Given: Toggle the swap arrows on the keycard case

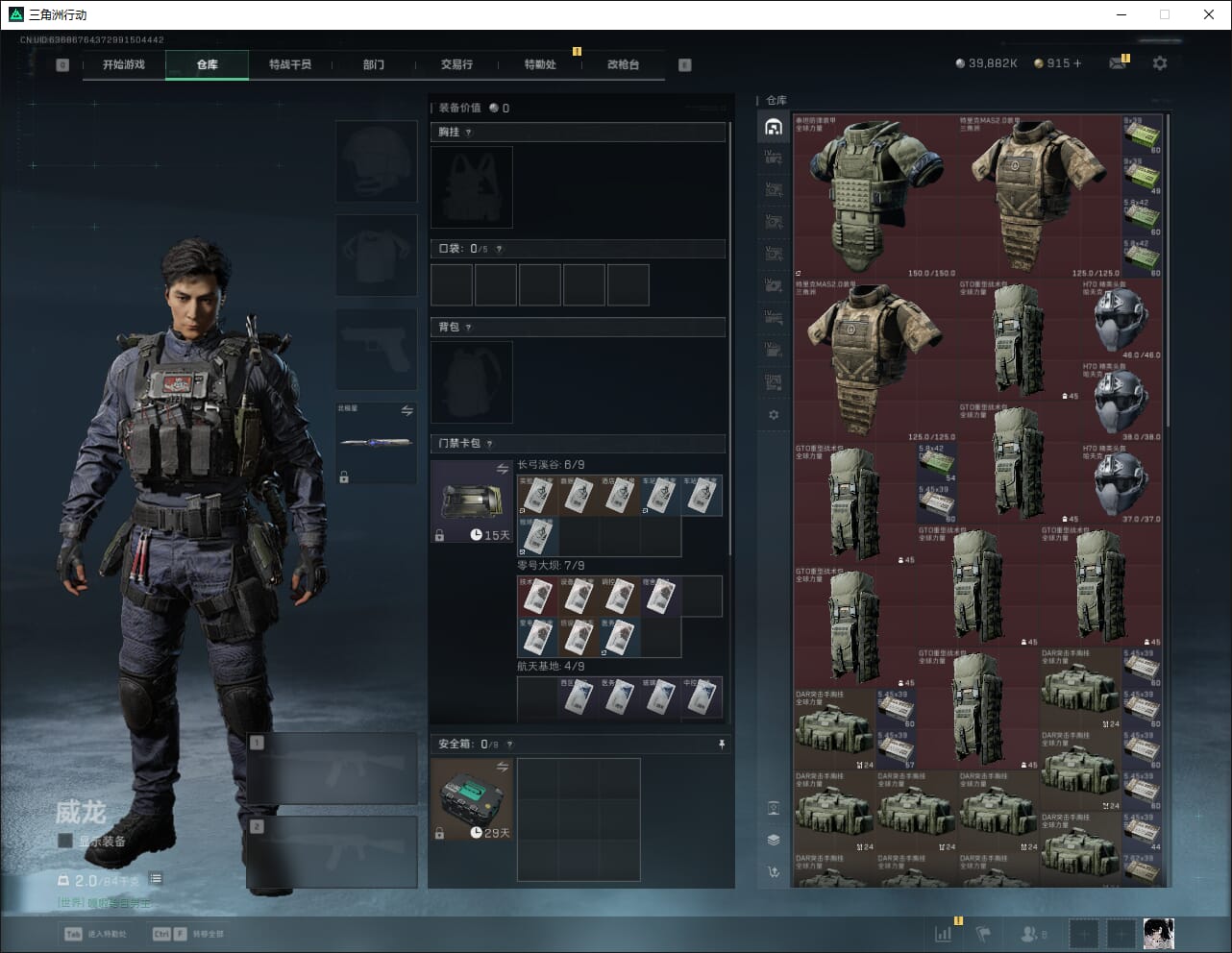Looking at the screenshot, I should click(x=502, y=469).
